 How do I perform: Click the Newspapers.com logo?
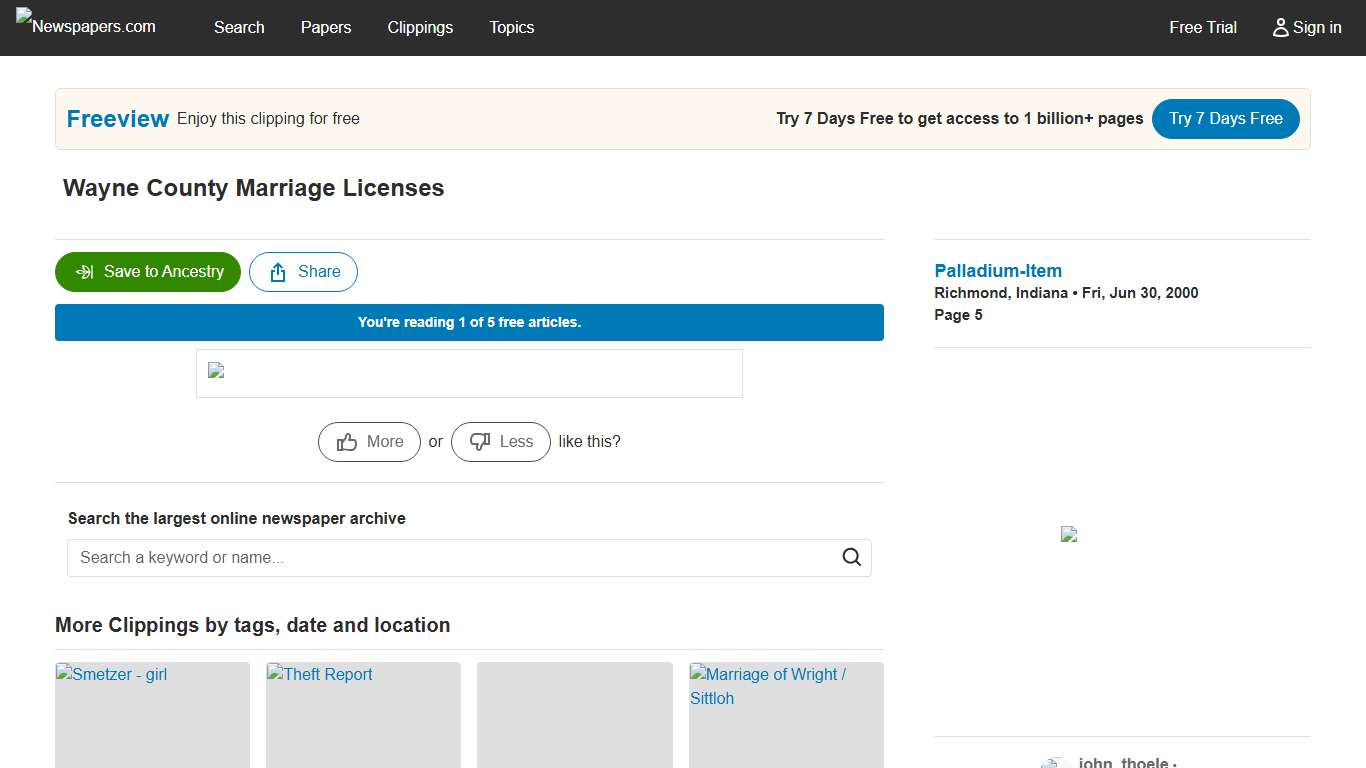coord(86,26)
